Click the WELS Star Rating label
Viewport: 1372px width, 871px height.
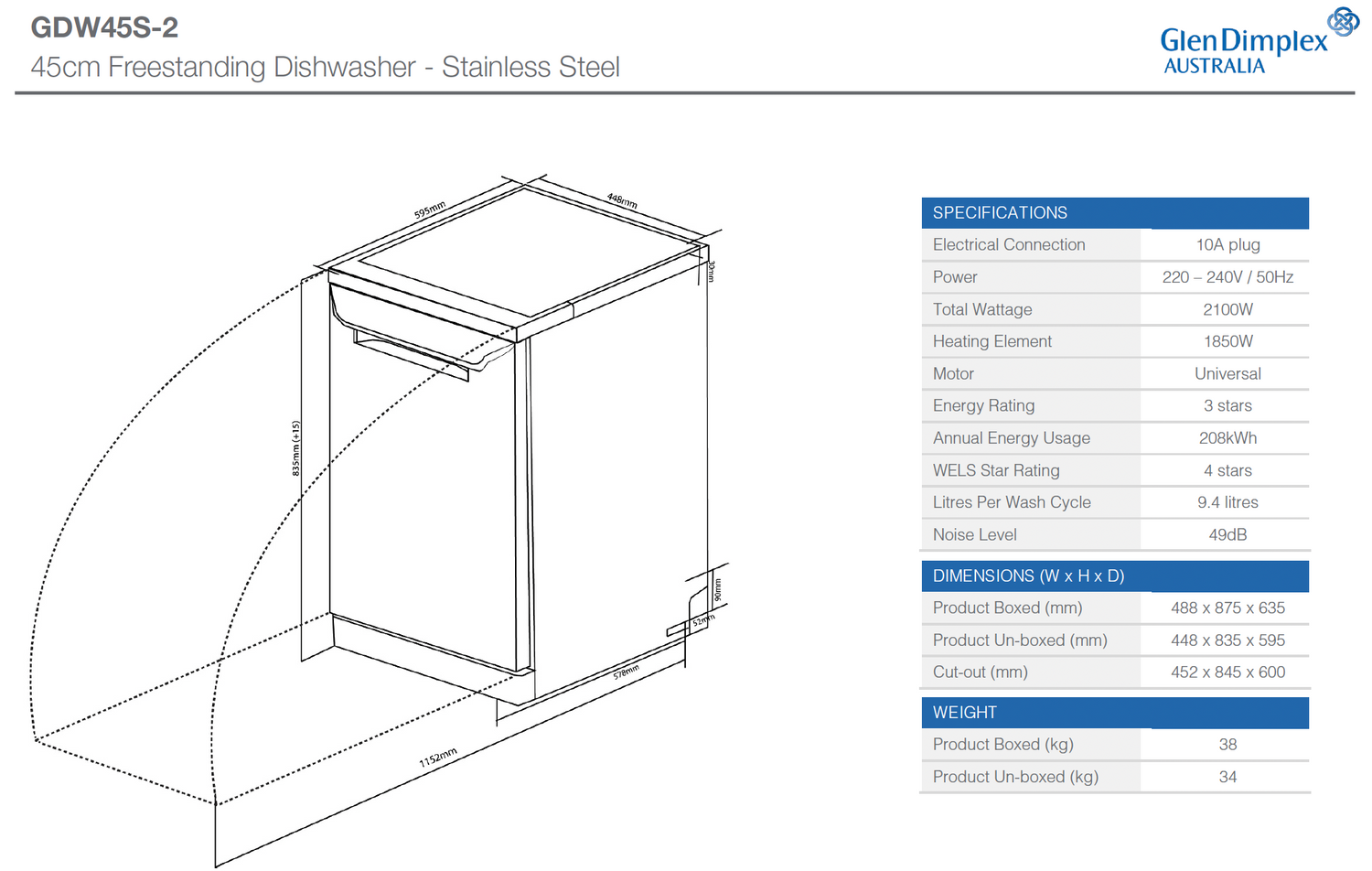pos(995,470)
